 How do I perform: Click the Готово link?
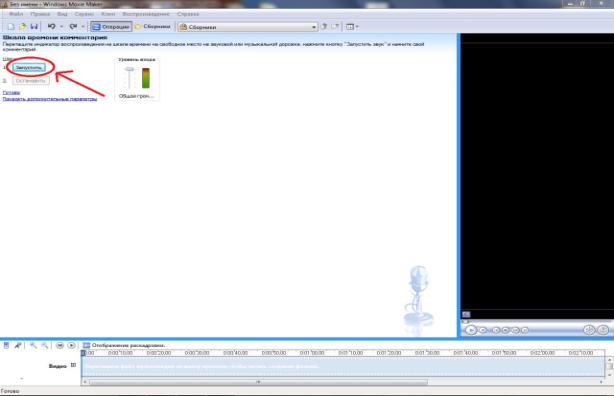(11, 93)
